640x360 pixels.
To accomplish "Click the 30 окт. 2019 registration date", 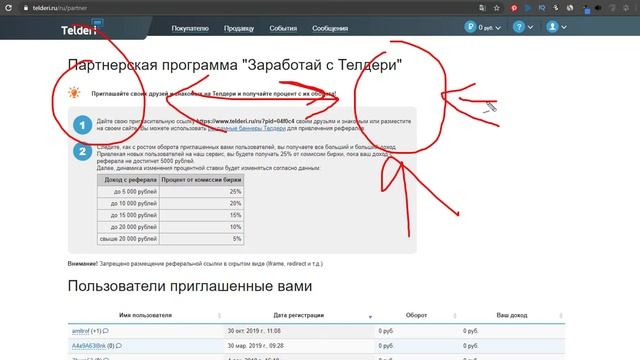I will coord(254,331).
